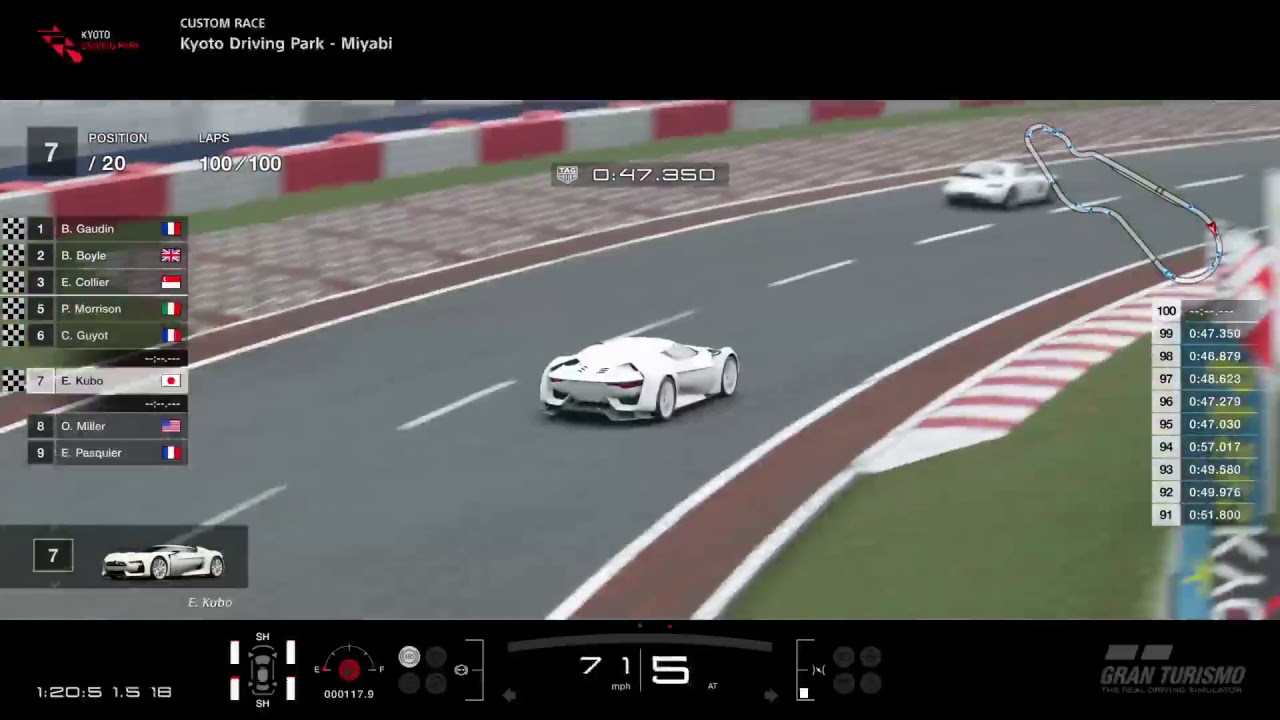Viewport: 1280px width, 720px height.
Task: Click the lap 95 time 0:47.030
Action: click(1214, 425)
